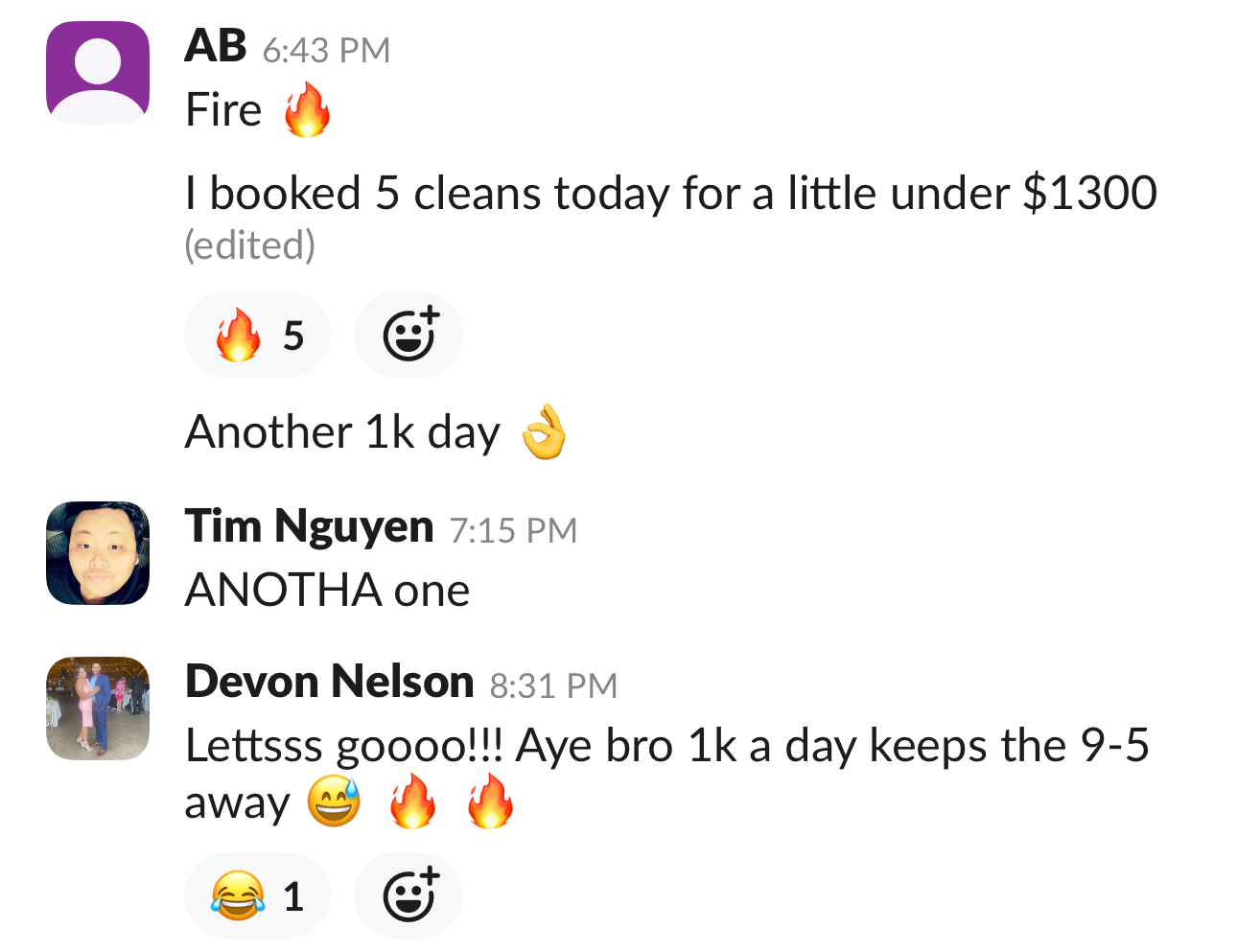Image resolution: width=1237 pixels, height=952 pixels.
Task: Open Tim Nguyen's profile photo
Action: coord(98,553)
